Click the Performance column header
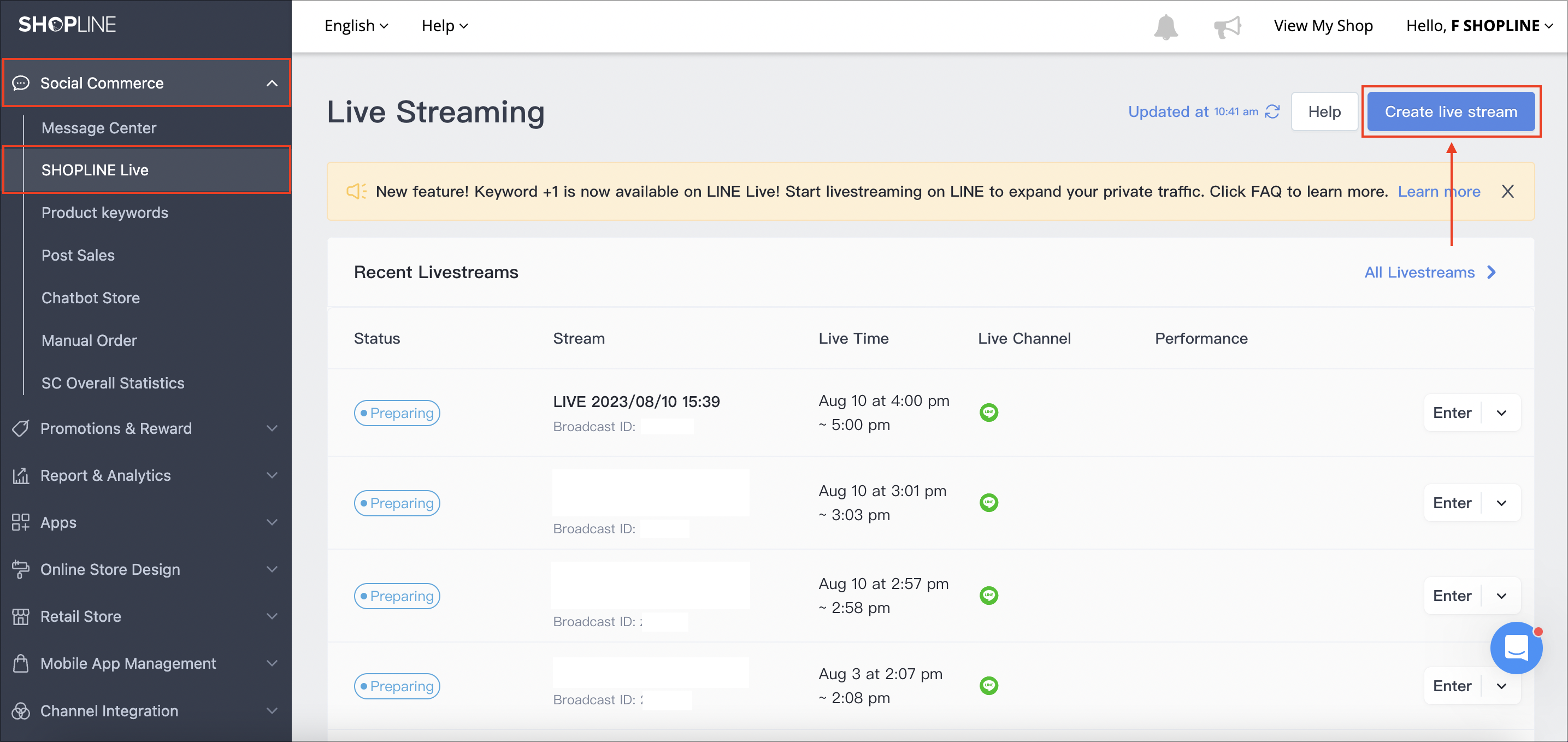The width and height of the screenshot is (1568, 742). (1201, 338)
